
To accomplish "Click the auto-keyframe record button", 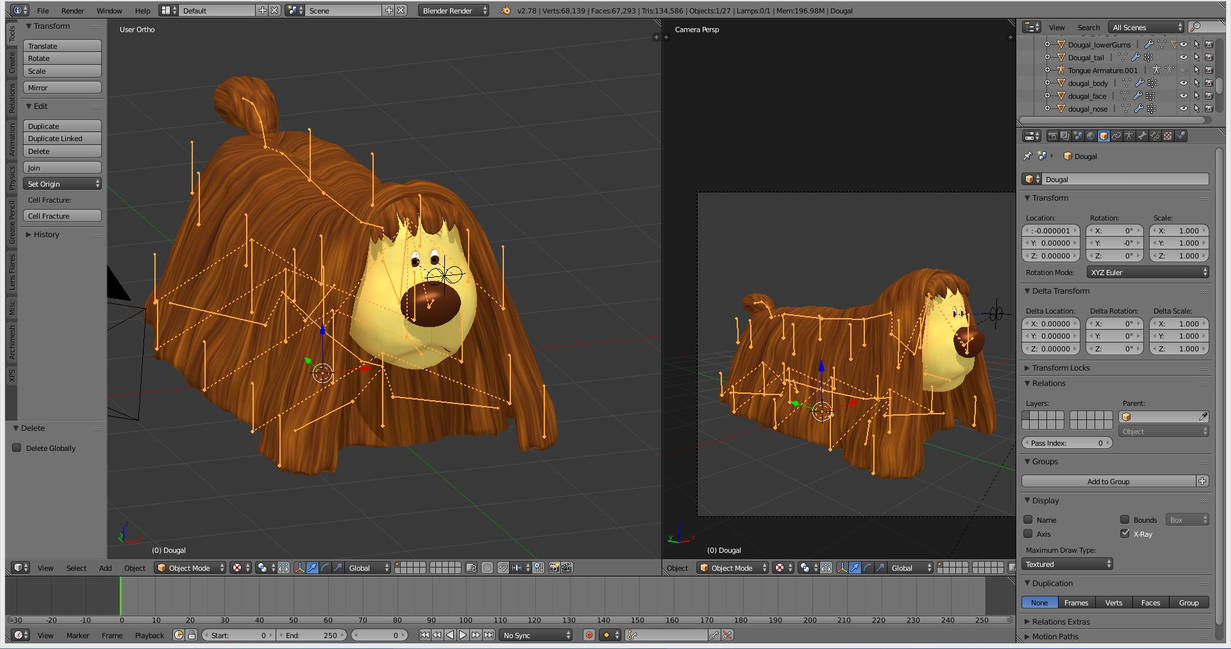I will click(x=589, y=635).
